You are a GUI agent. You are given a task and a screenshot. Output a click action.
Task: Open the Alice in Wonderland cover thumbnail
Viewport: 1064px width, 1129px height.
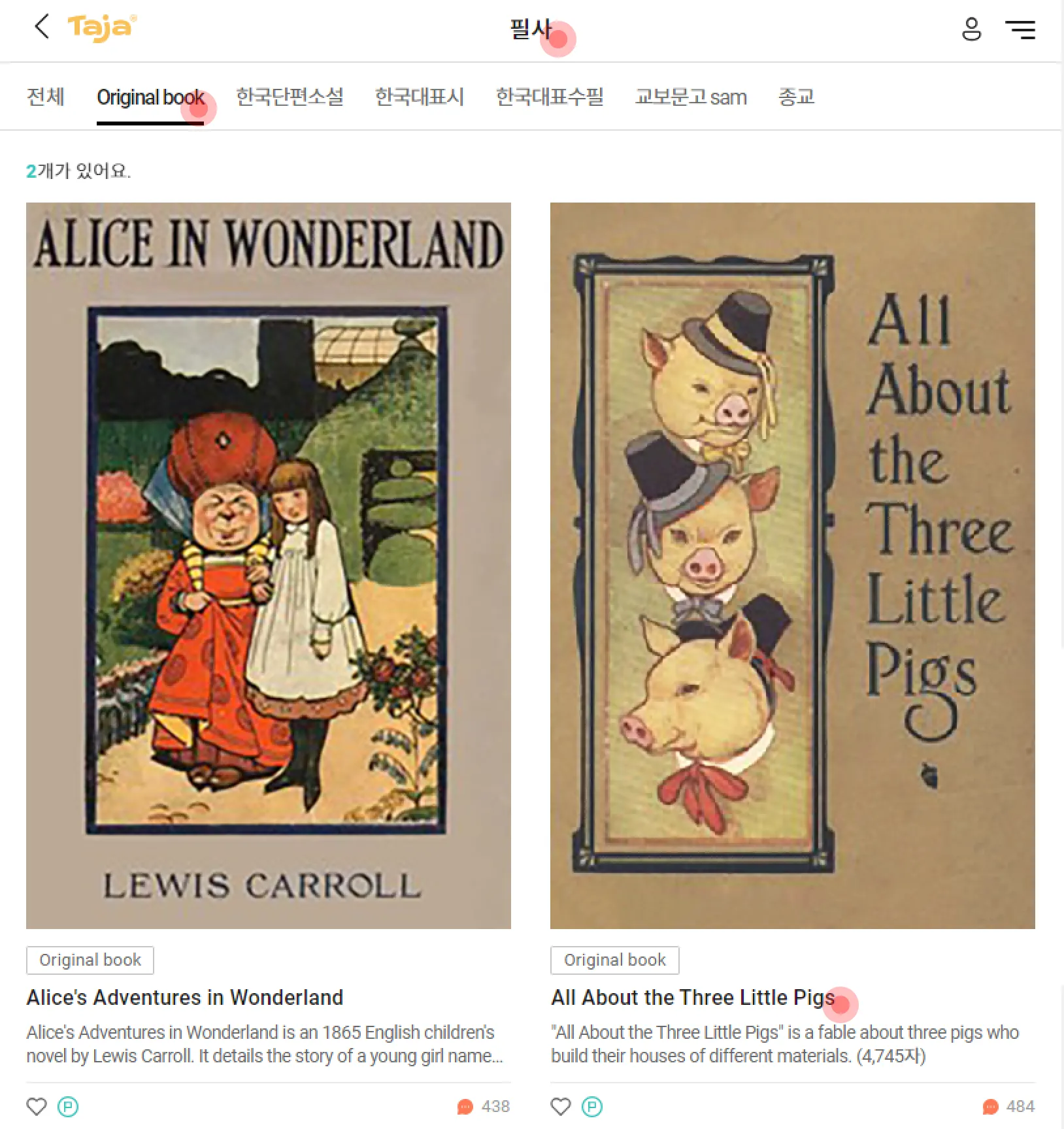point(269,566)
